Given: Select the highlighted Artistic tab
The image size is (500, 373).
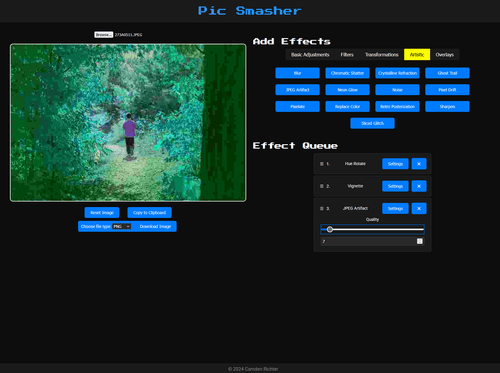Looking at the screenshot, I should (417, 55).
